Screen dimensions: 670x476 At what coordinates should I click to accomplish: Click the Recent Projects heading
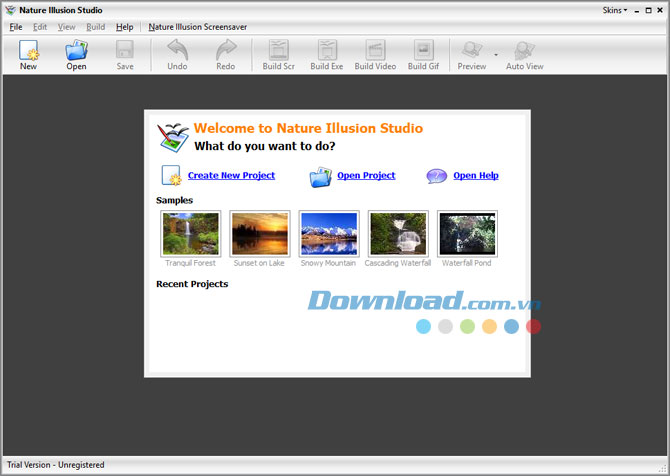click(x=192, y=284)
